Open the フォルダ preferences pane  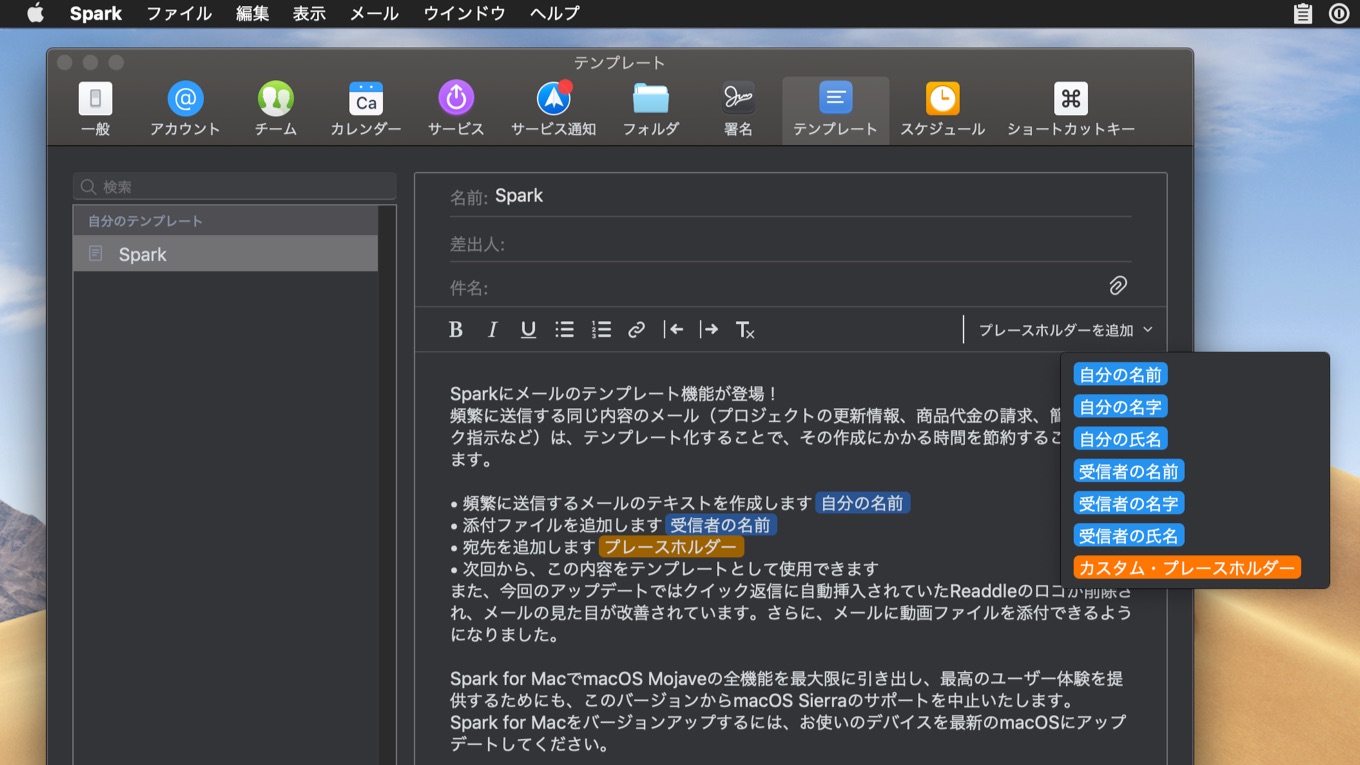(651, 110)
